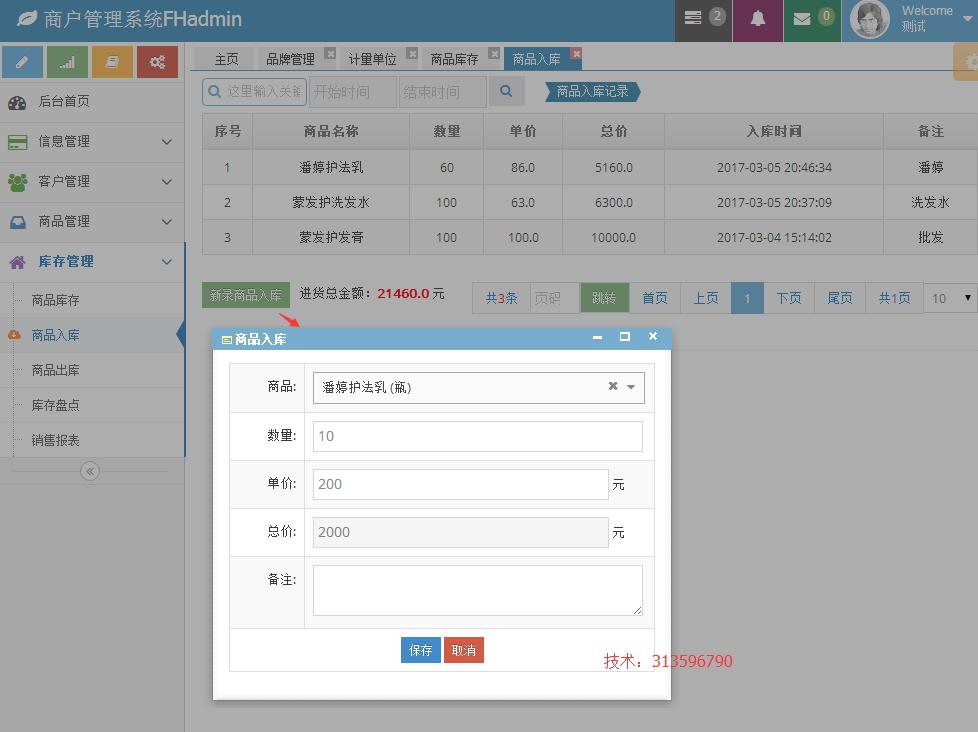
Task: Open the 销售报表 submenu item
Action: [92, 440]
